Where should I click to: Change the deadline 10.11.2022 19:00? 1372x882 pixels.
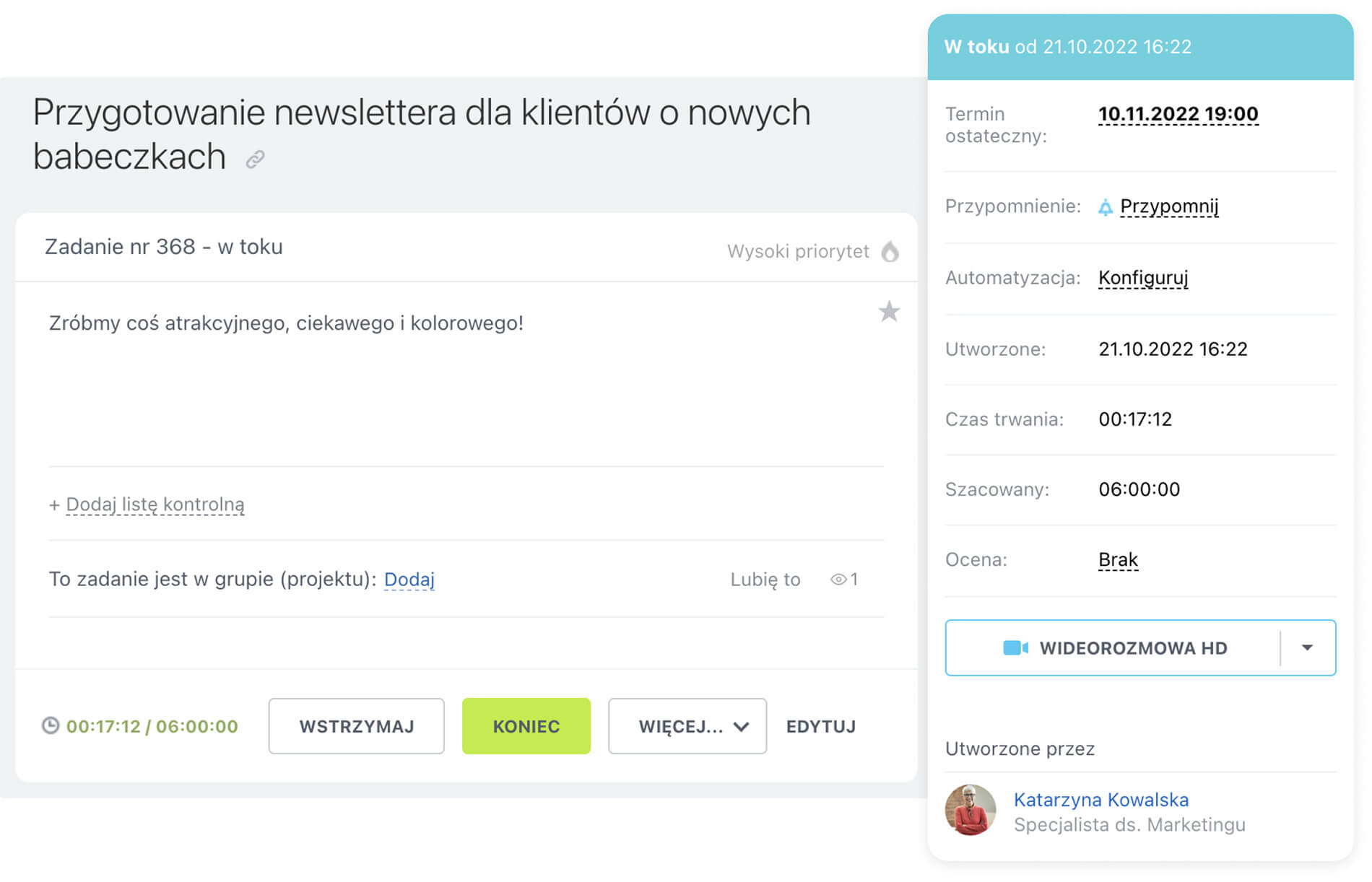(1178, 114)
